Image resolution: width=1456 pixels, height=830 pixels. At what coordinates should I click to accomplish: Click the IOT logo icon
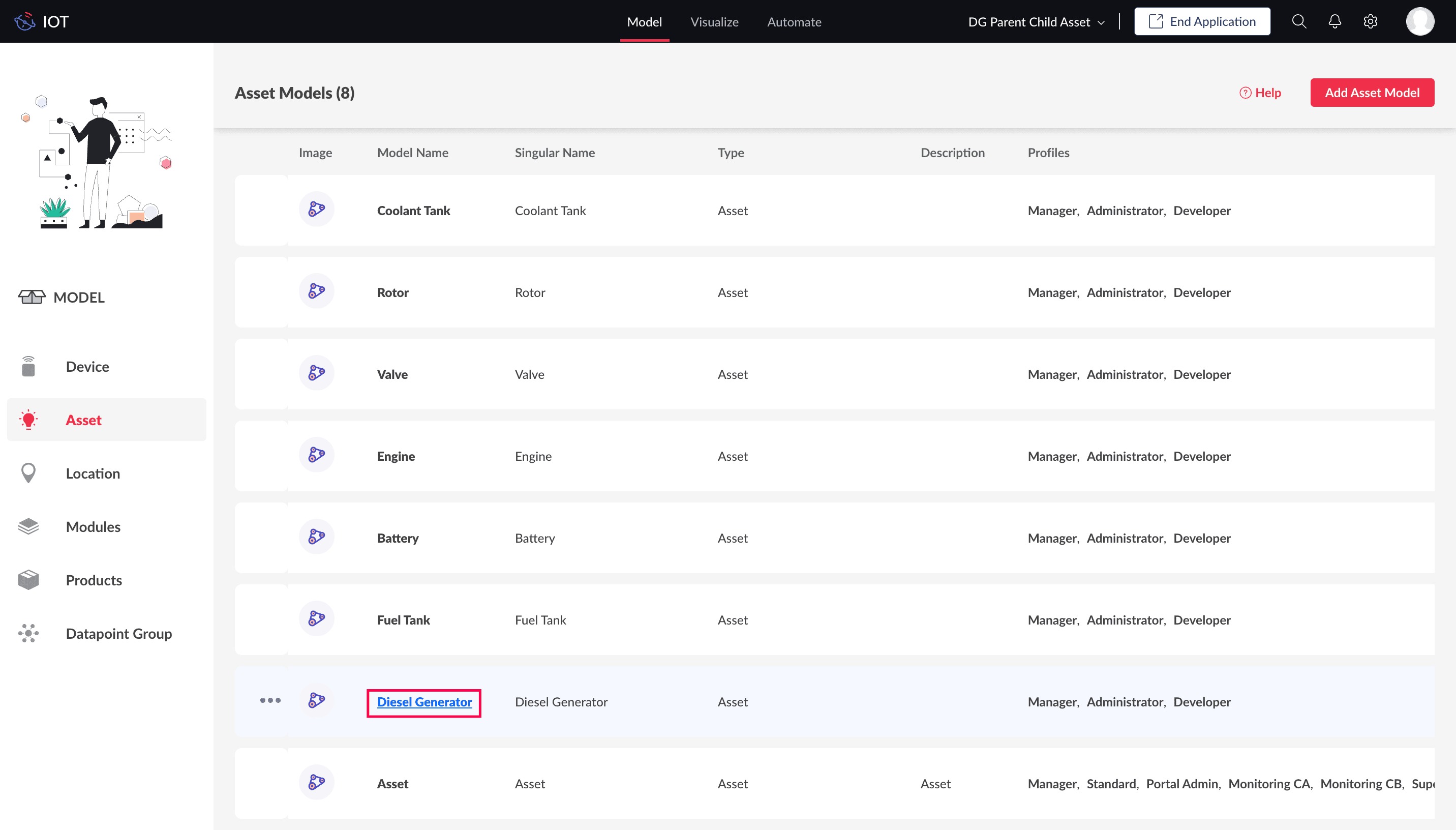tap(25, 22)
